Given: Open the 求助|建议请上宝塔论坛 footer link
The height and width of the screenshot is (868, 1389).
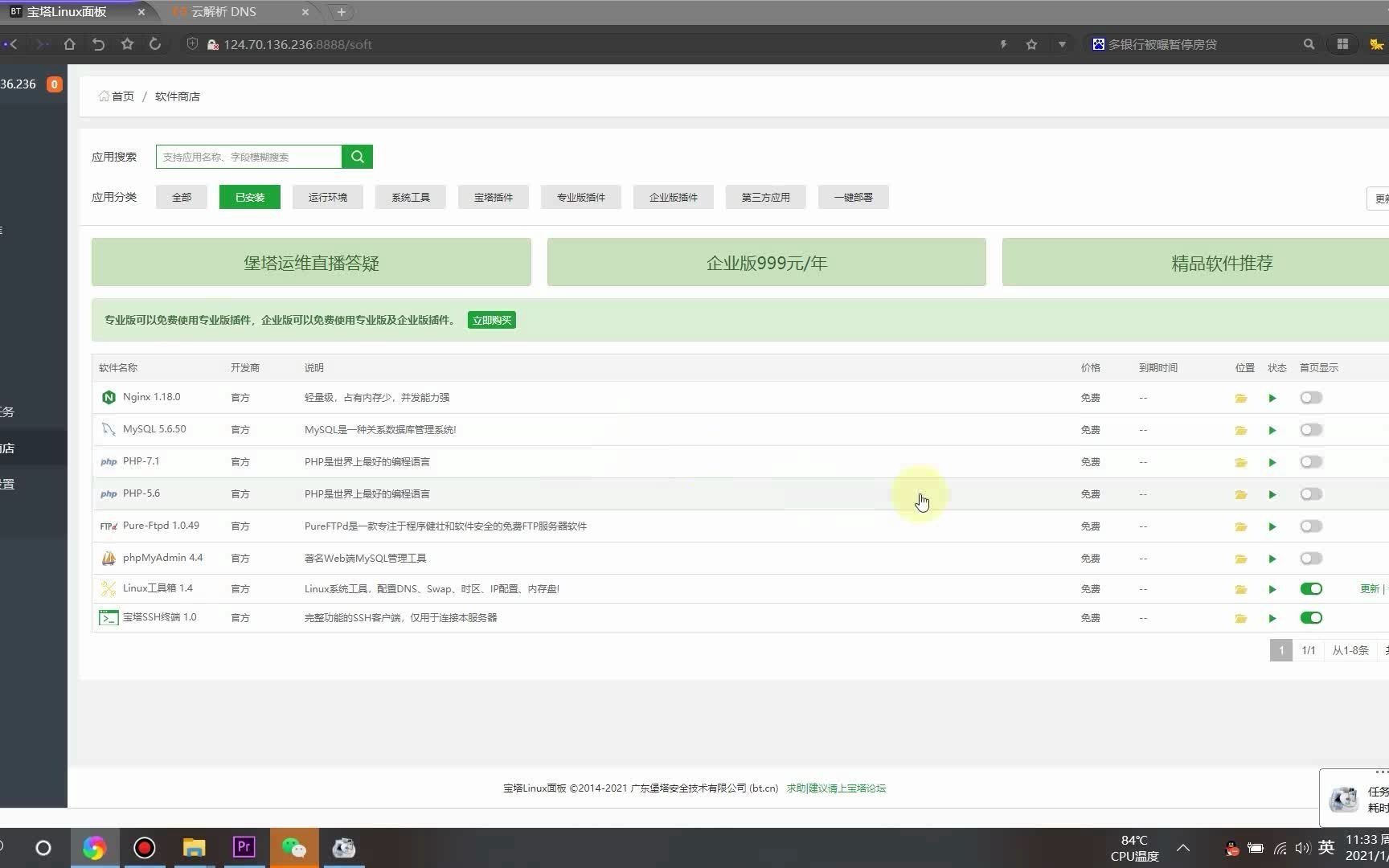Looking at the screenshot, I should pos(836,788).
